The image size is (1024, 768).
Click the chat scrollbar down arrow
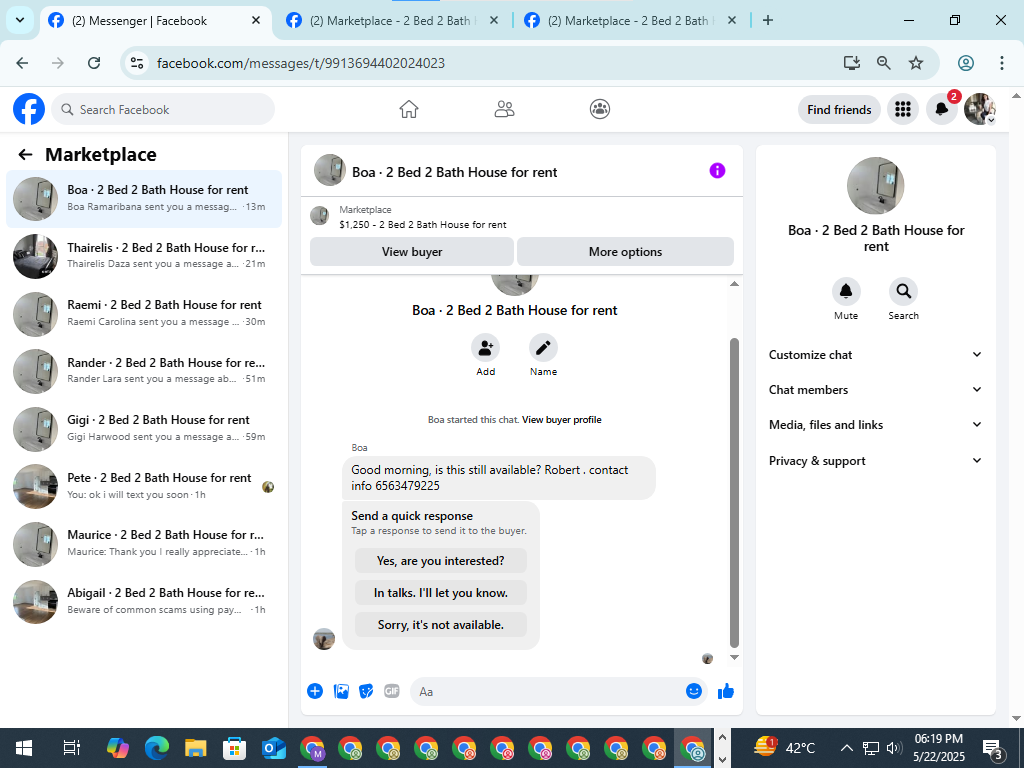(x=734, y=657)
